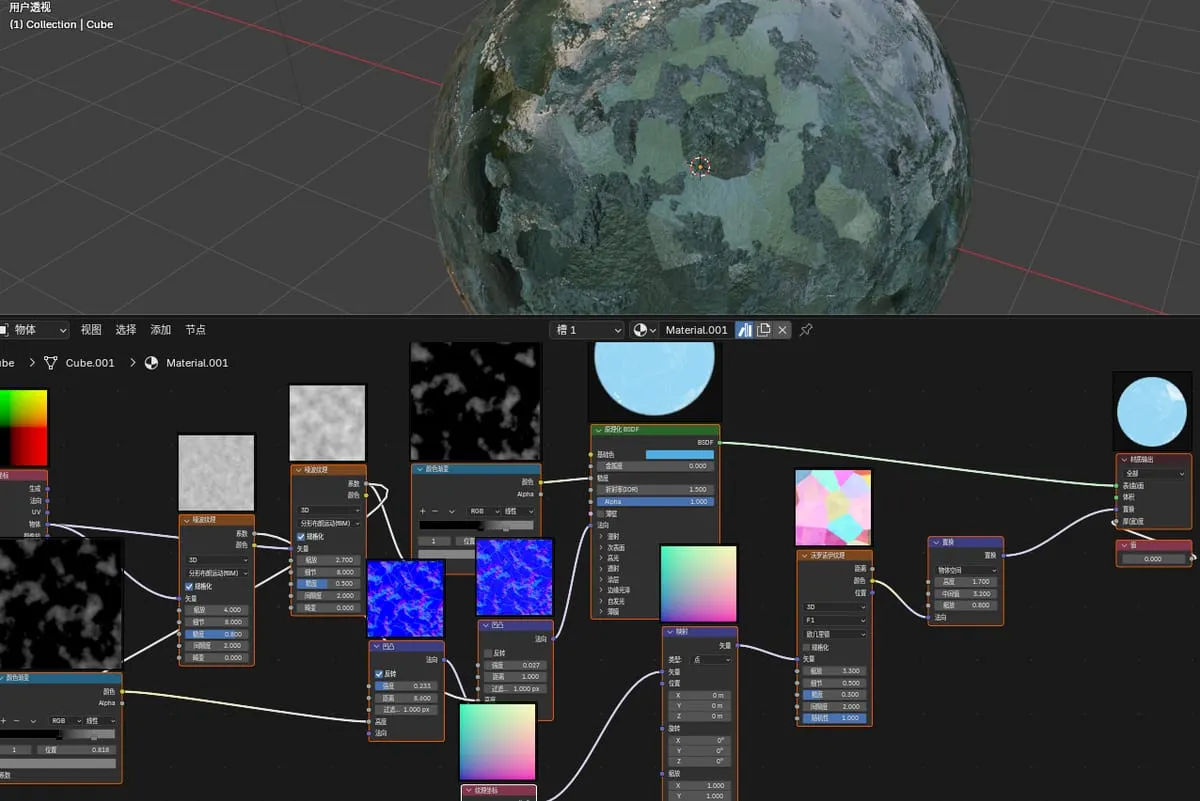The height and width of the screenshot is (801, 1200).
Task: Toggle the fake user icon for Material.001
Action: tap(745, 330)
